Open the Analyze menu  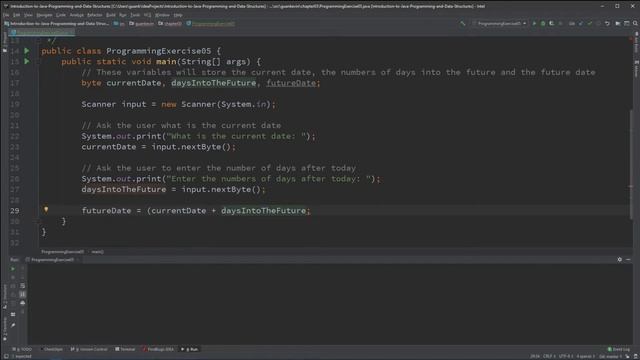(x=76, y=15)
